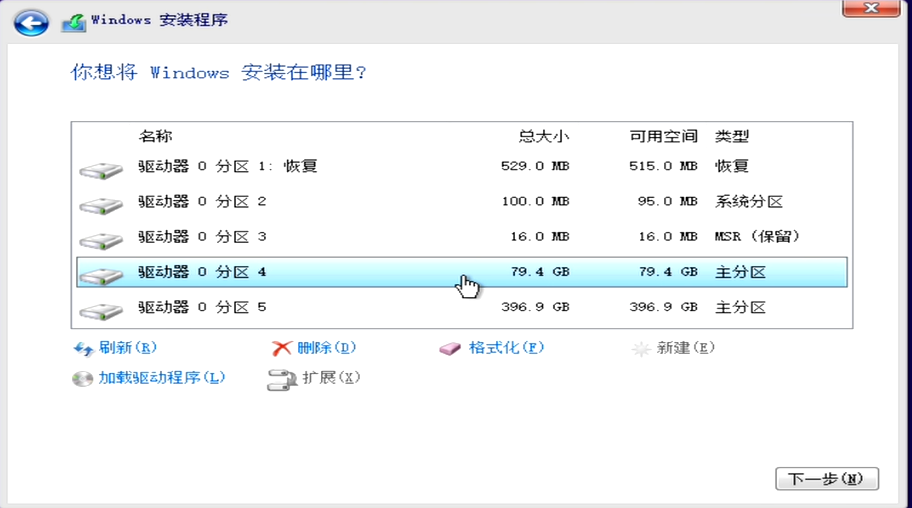Close the Windows Setup window

click(x=871, y=8)
